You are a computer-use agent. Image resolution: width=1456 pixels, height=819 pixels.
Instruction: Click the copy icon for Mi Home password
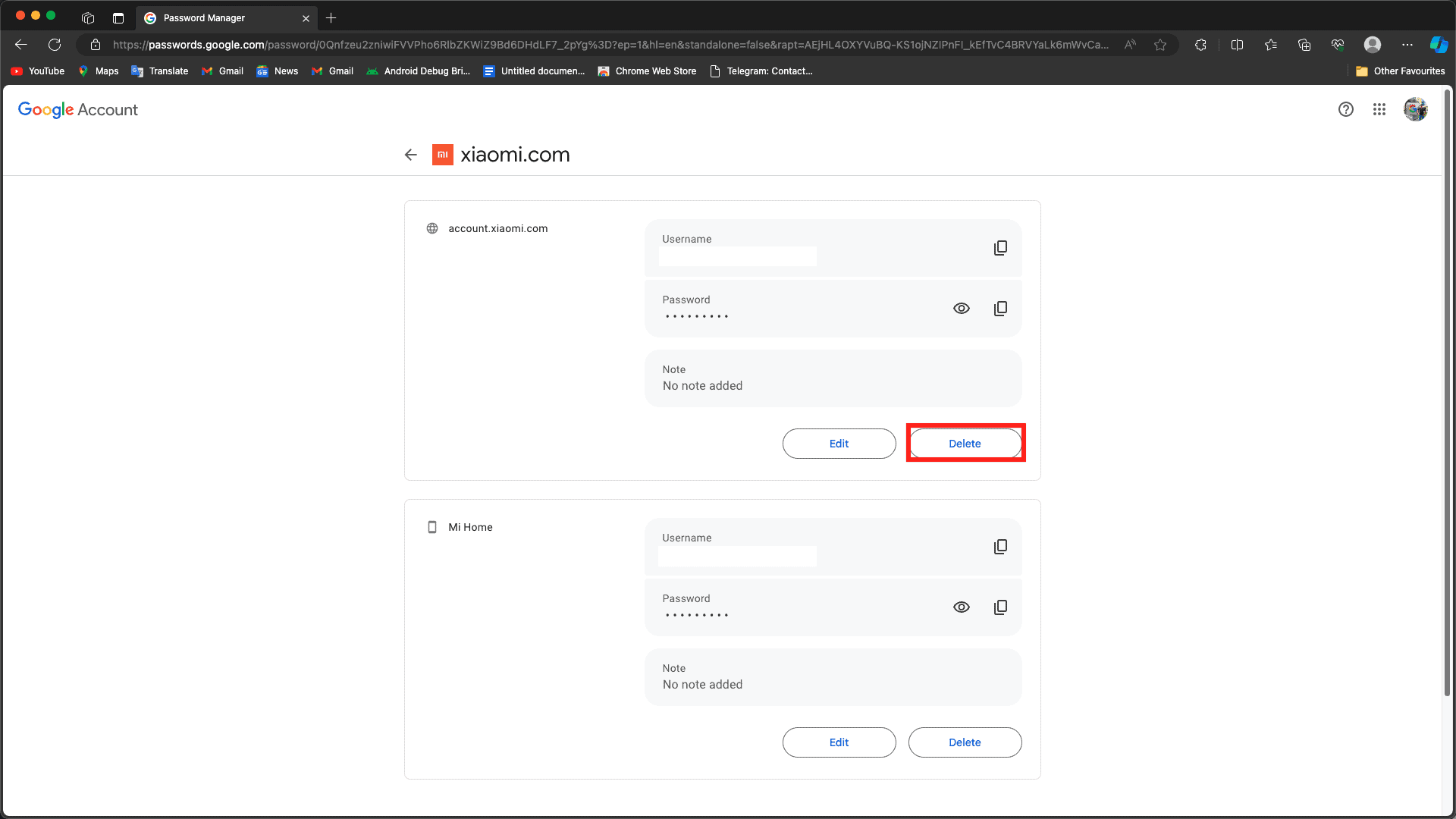1000,607
